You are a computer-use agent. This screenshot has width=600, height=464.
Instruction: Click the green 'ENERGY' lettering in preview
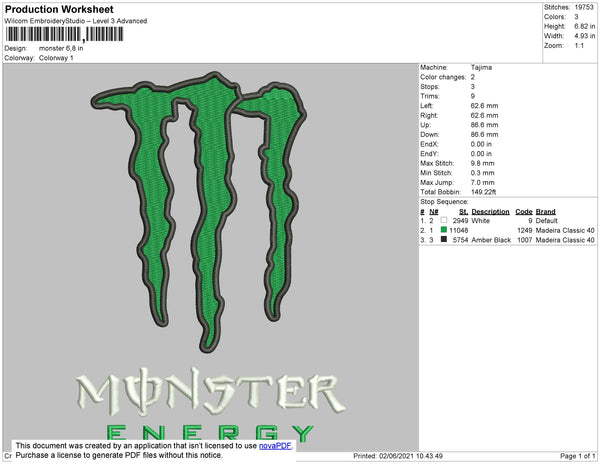[x=210, y=432]
